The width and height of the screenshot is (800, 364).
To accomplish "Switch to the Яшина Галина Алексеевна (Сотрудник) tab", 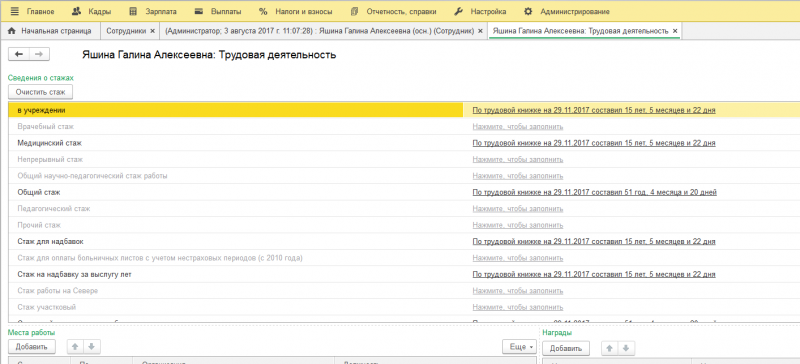I will tap(320, 31).
